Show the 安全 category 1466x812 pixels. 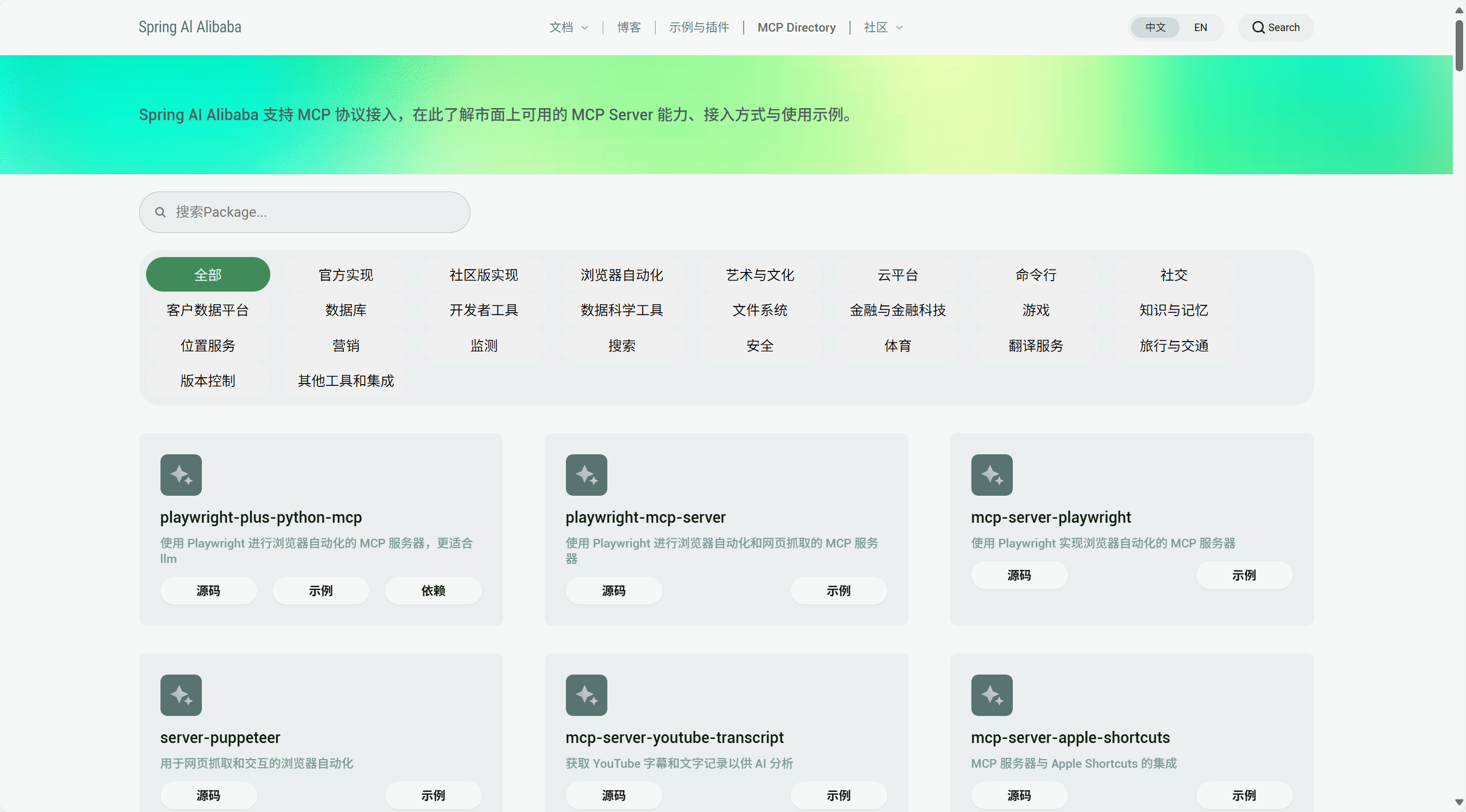tap(760, 346)
